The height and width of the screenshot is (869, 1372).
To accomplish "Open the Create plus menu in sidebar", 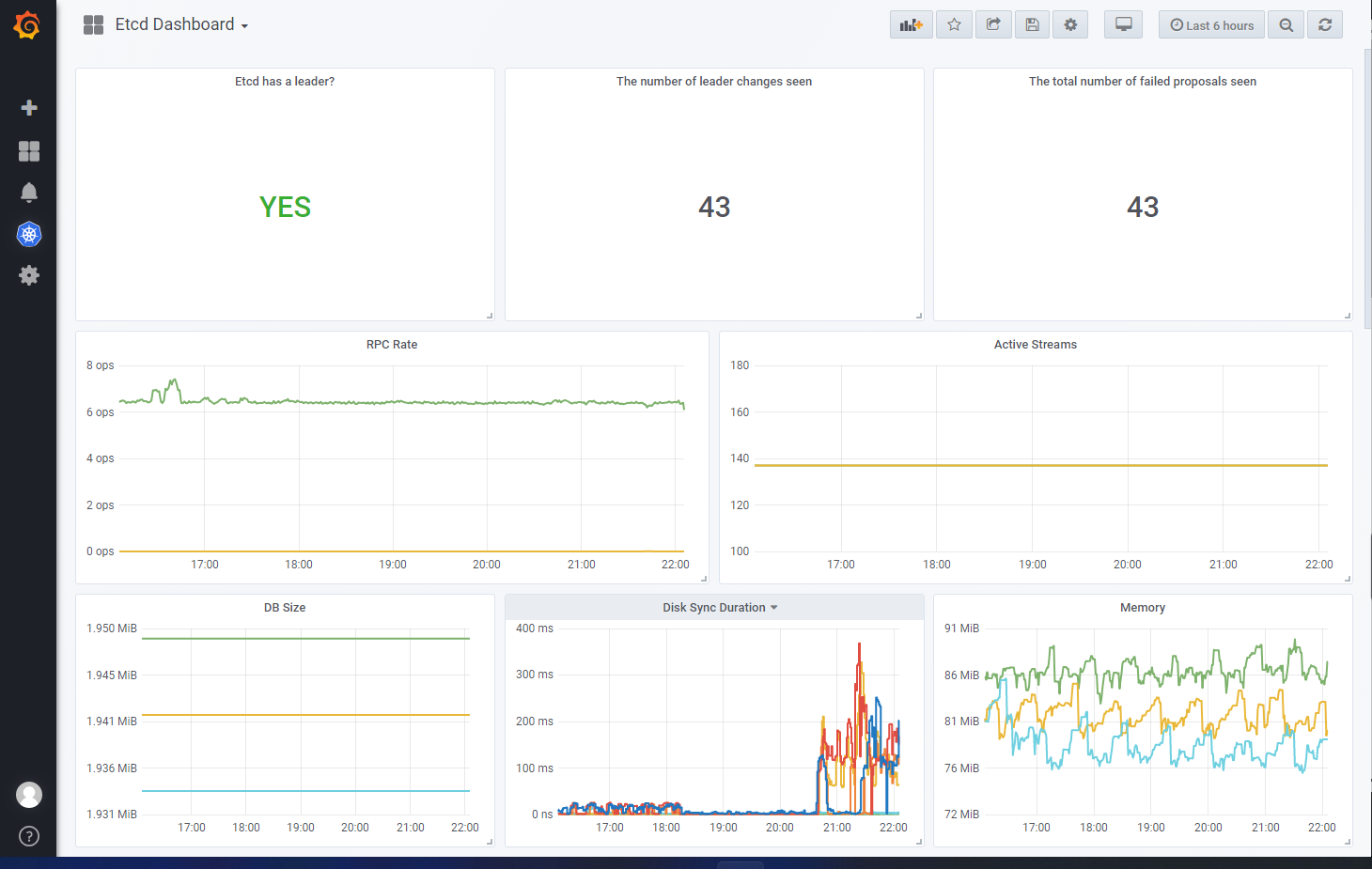I will 29,108.
